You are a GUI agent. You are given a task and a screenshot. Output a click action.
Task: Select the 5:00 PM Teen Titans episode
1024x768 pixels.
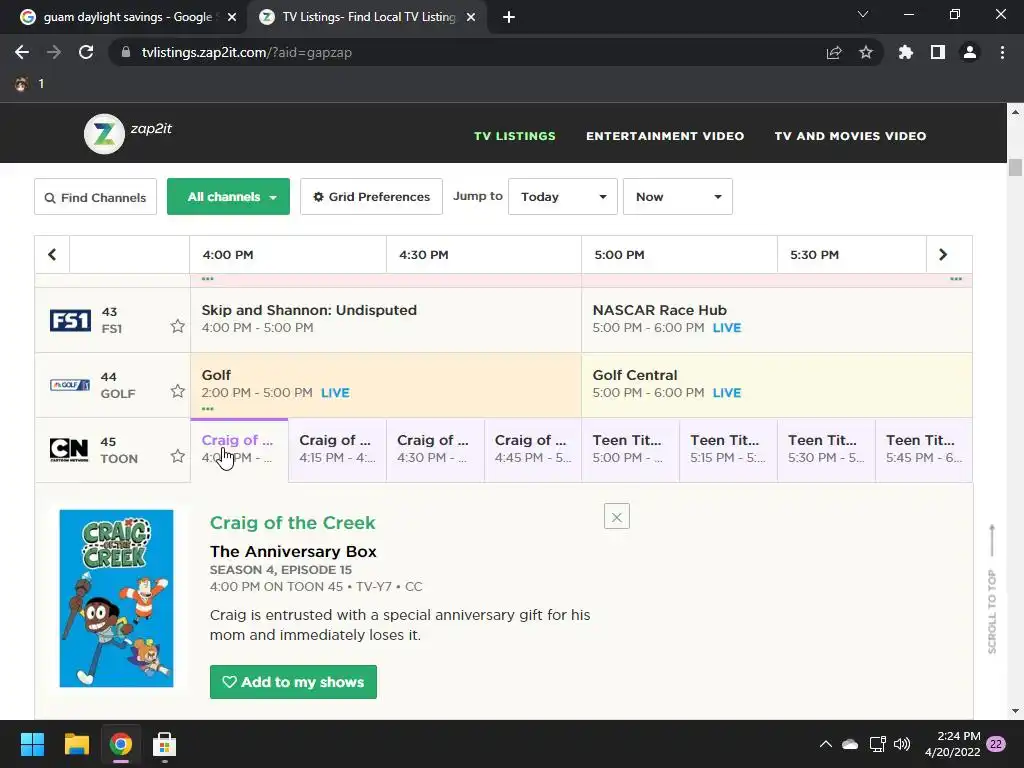(630, 450)
